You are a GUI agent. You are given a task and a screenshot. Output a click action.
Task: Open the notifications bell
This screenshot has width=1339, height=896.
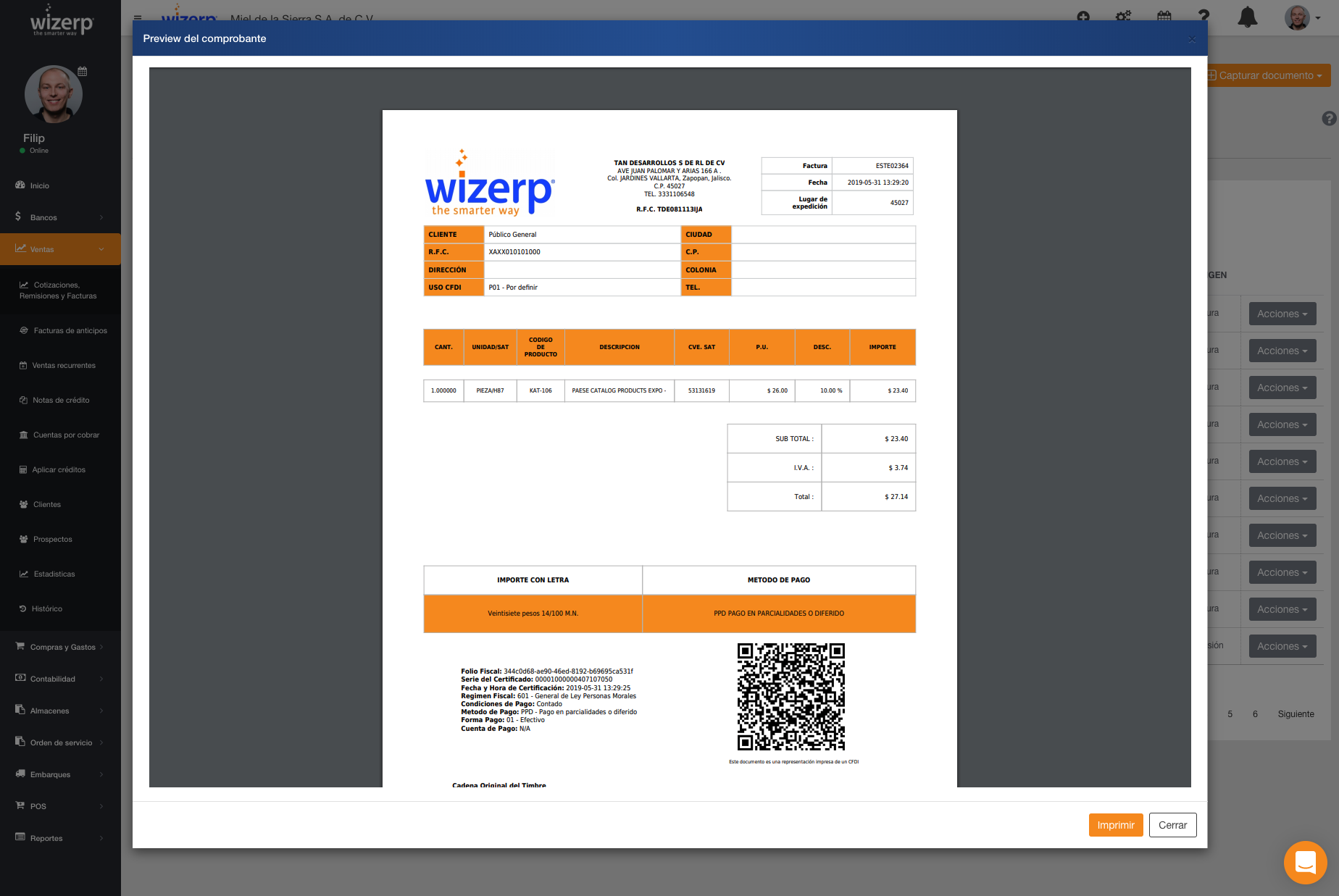pyautogui.click(x=1247, y=17)
